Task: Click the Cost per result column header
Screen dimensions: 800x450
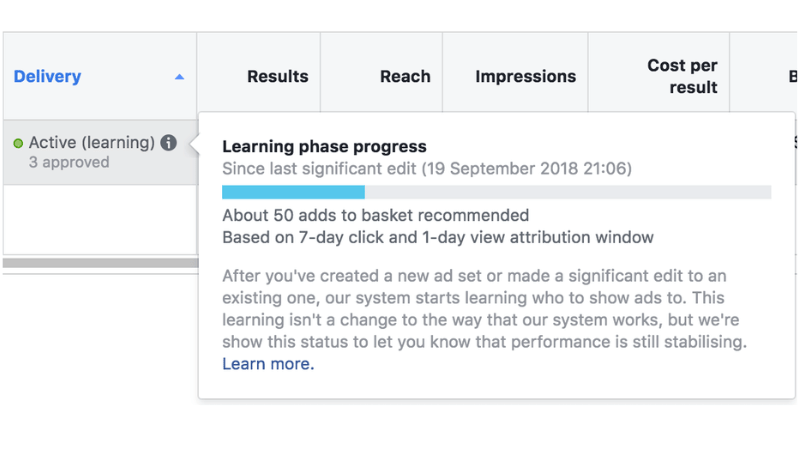Action: 682,77
